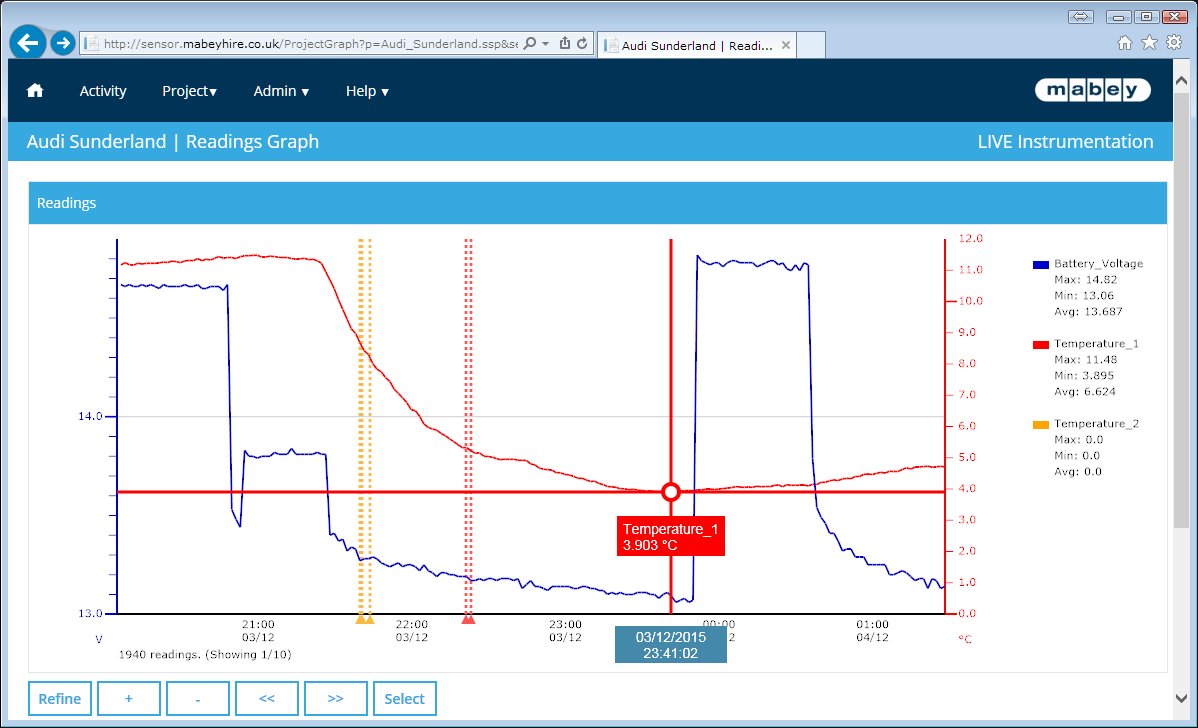Click the browser forward arrow
The image size is (1198, 728).
(x=63, y=43)
